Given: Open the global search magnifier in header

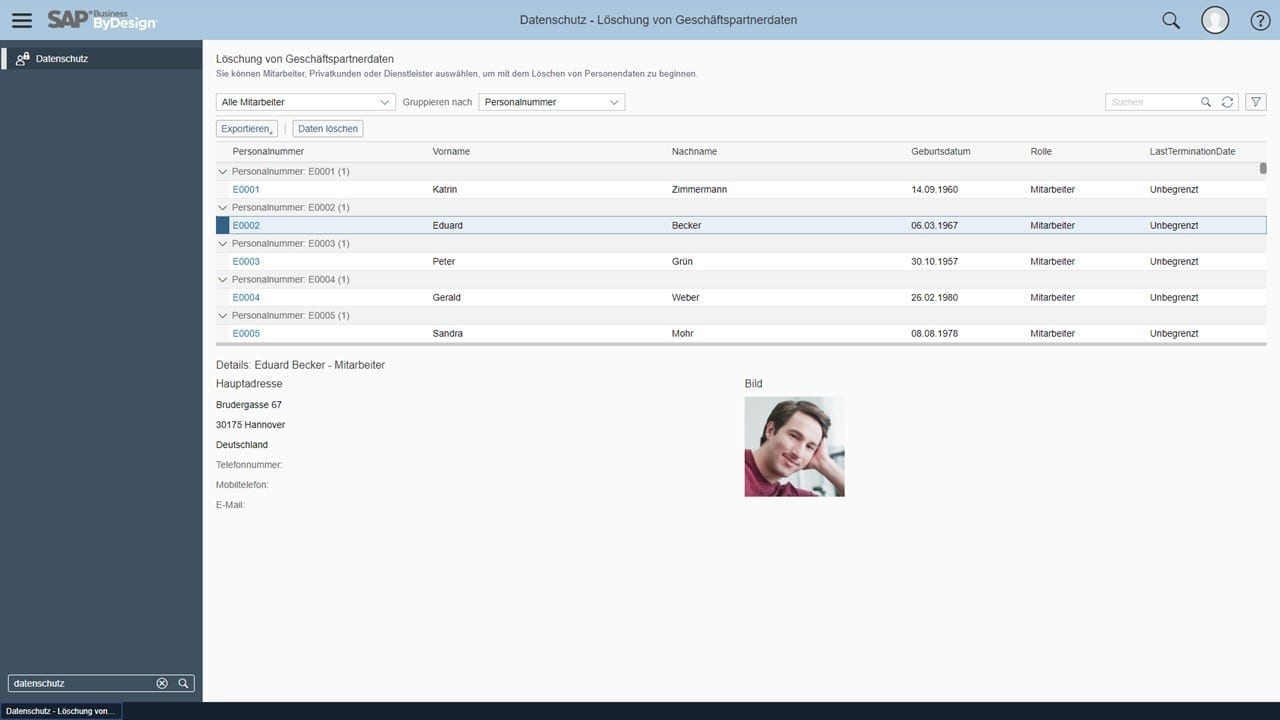Looking at the screenshot, I should point(1171,20).
